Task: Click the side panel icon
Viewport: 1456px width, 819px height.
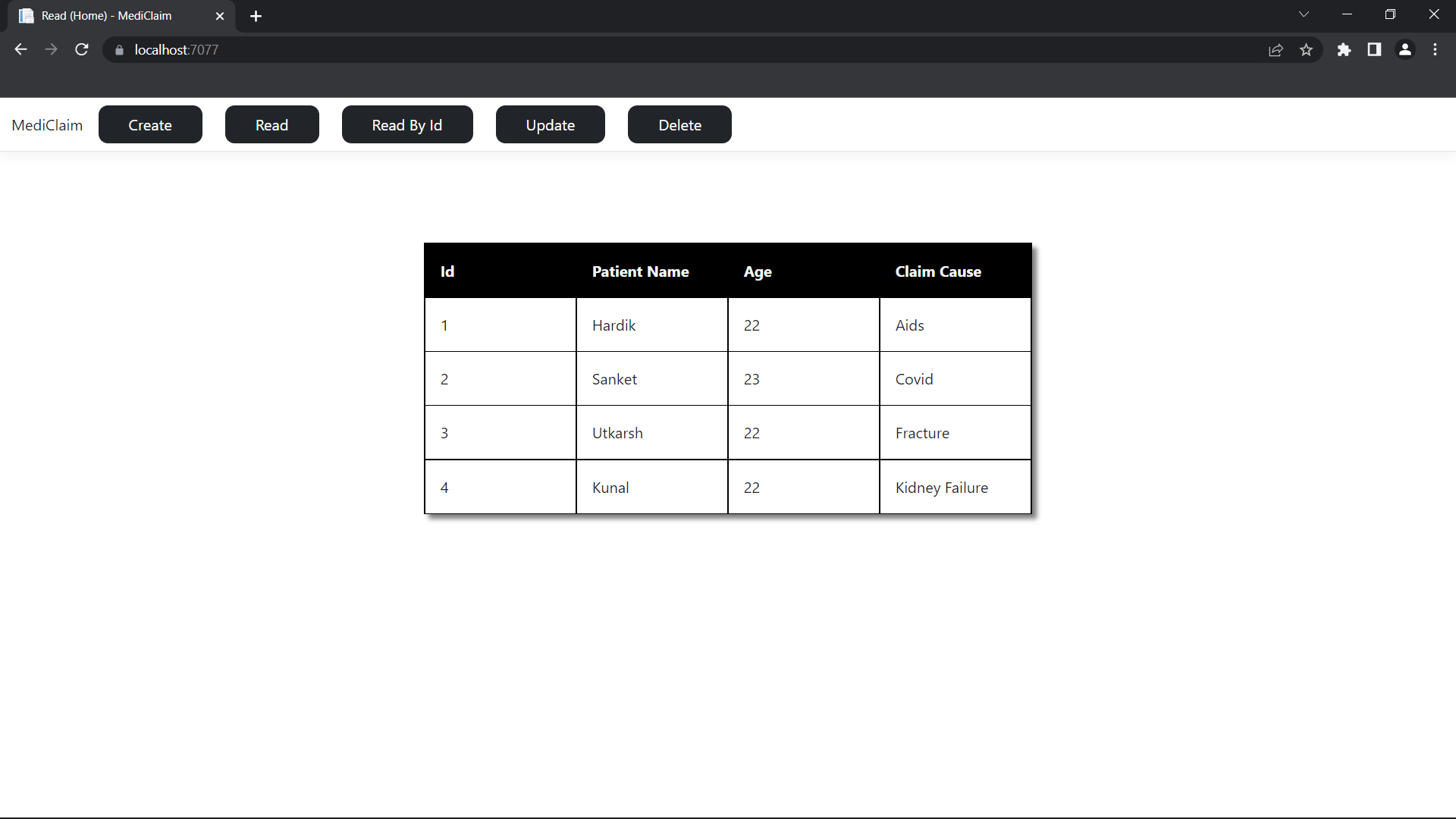Action: click(1374, 49)
